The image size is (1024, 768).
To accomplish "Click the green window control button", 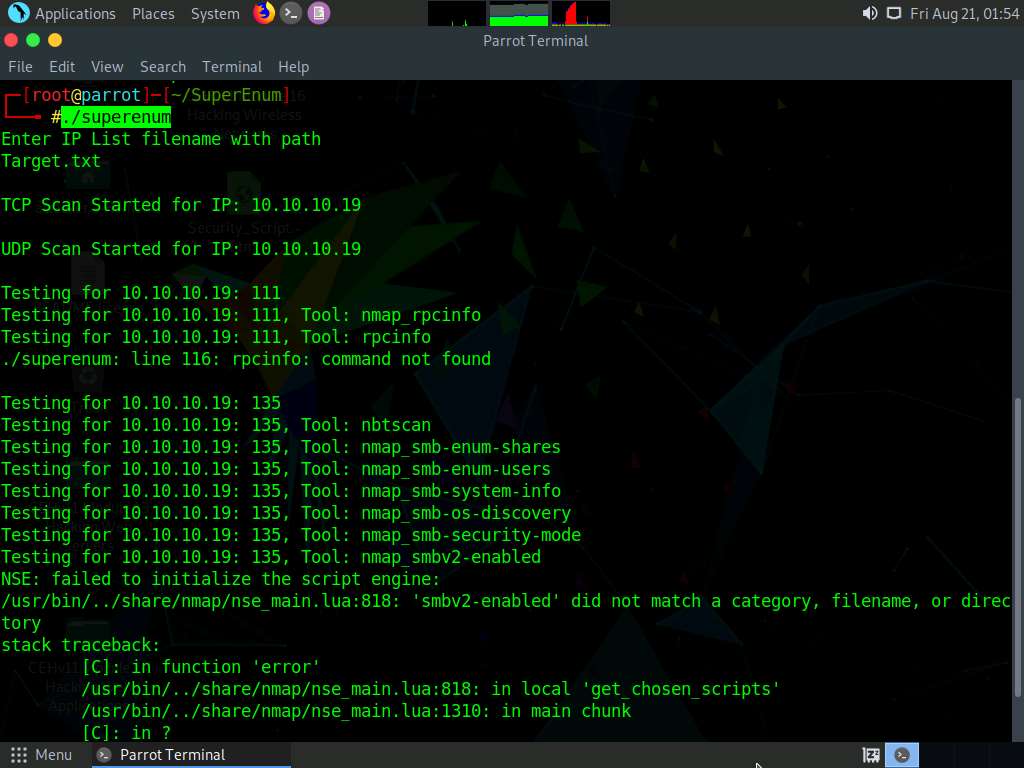I will click(33, 40).
